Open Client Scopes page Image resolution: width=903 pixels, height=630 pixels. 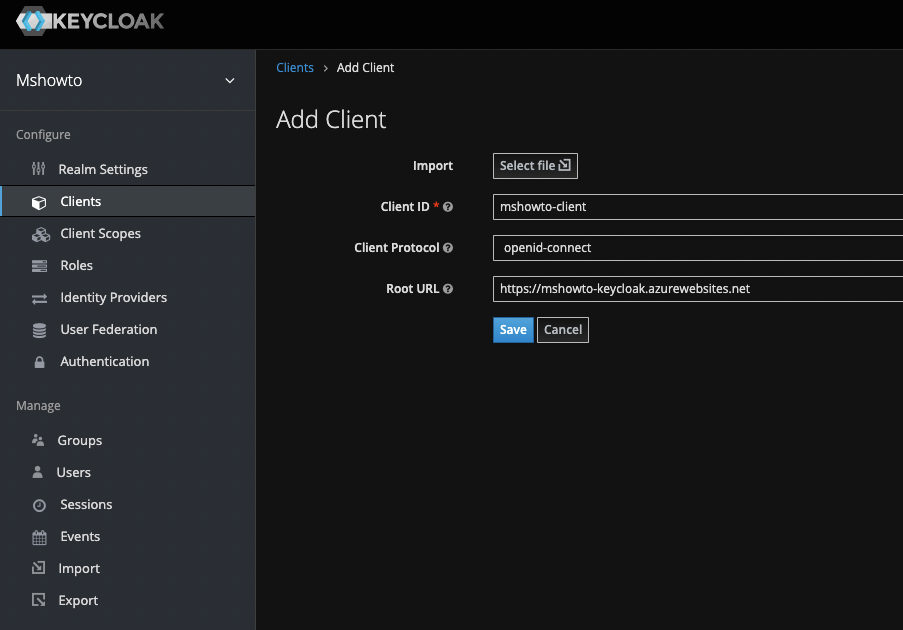[101, 233]
